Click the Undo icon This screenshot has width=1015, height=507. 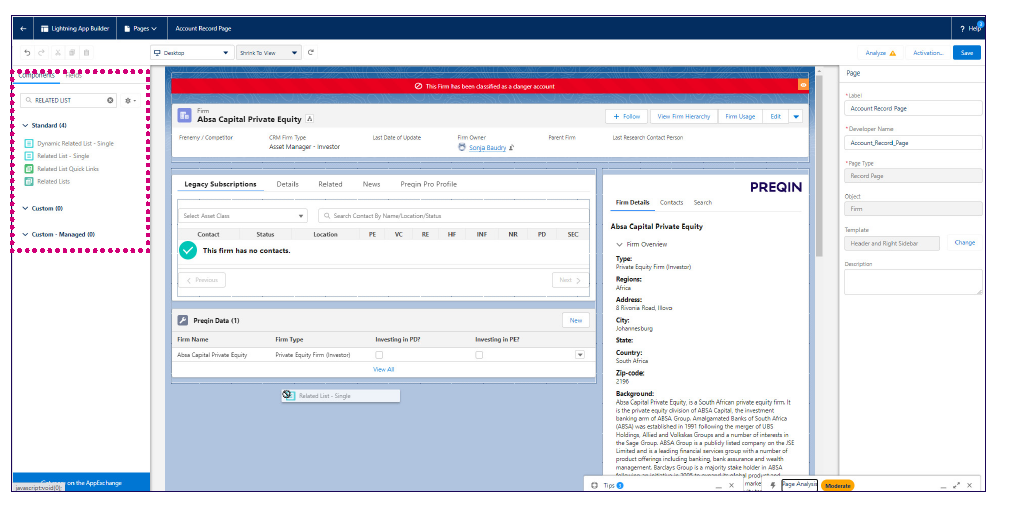click(x=27, y=53)
